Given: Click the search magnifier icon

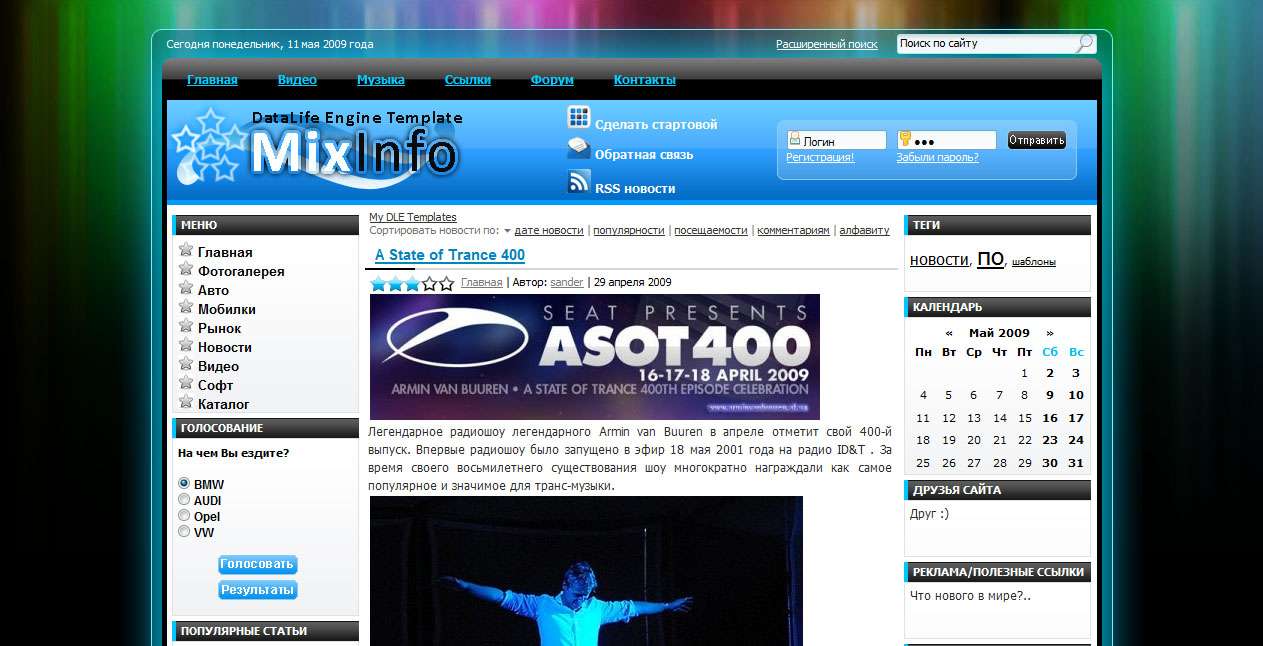Looking at the screenshot, I should (1083, 44).
